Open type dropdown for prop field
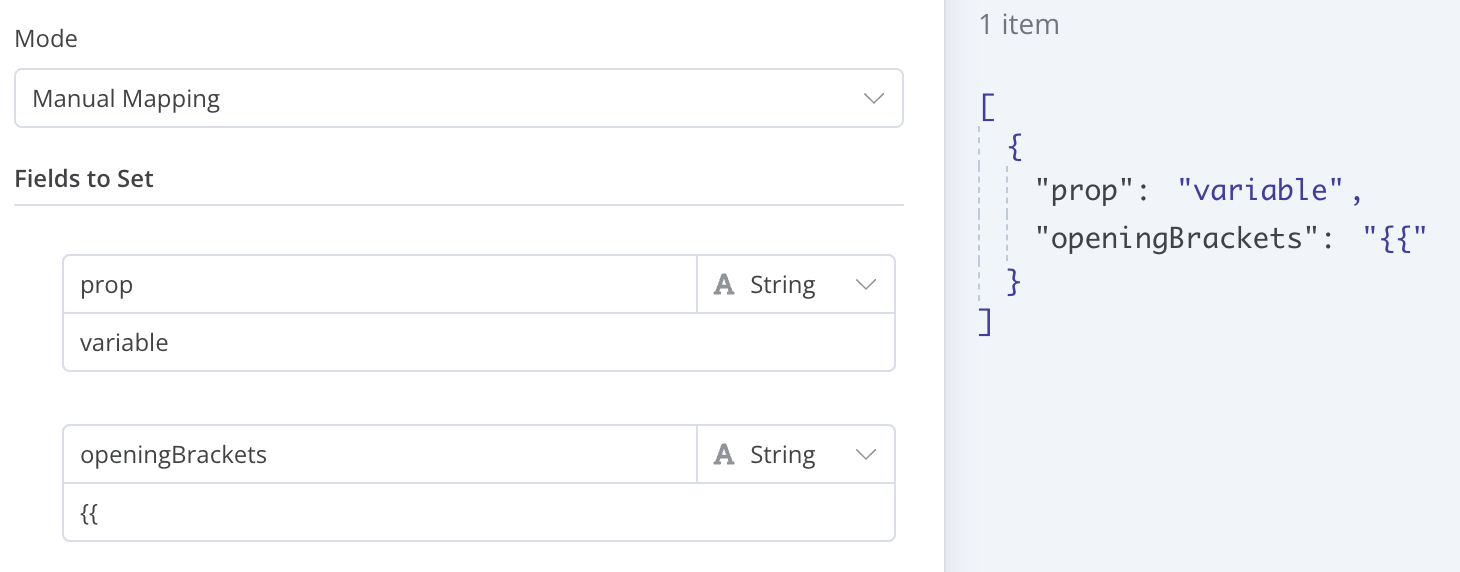The height and width of the screenshot is (572, 1460). click(x=795, y=285)
